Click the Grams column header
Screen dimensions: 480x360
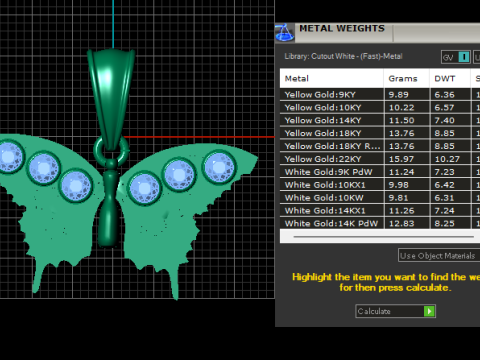(x=407, y=79)
